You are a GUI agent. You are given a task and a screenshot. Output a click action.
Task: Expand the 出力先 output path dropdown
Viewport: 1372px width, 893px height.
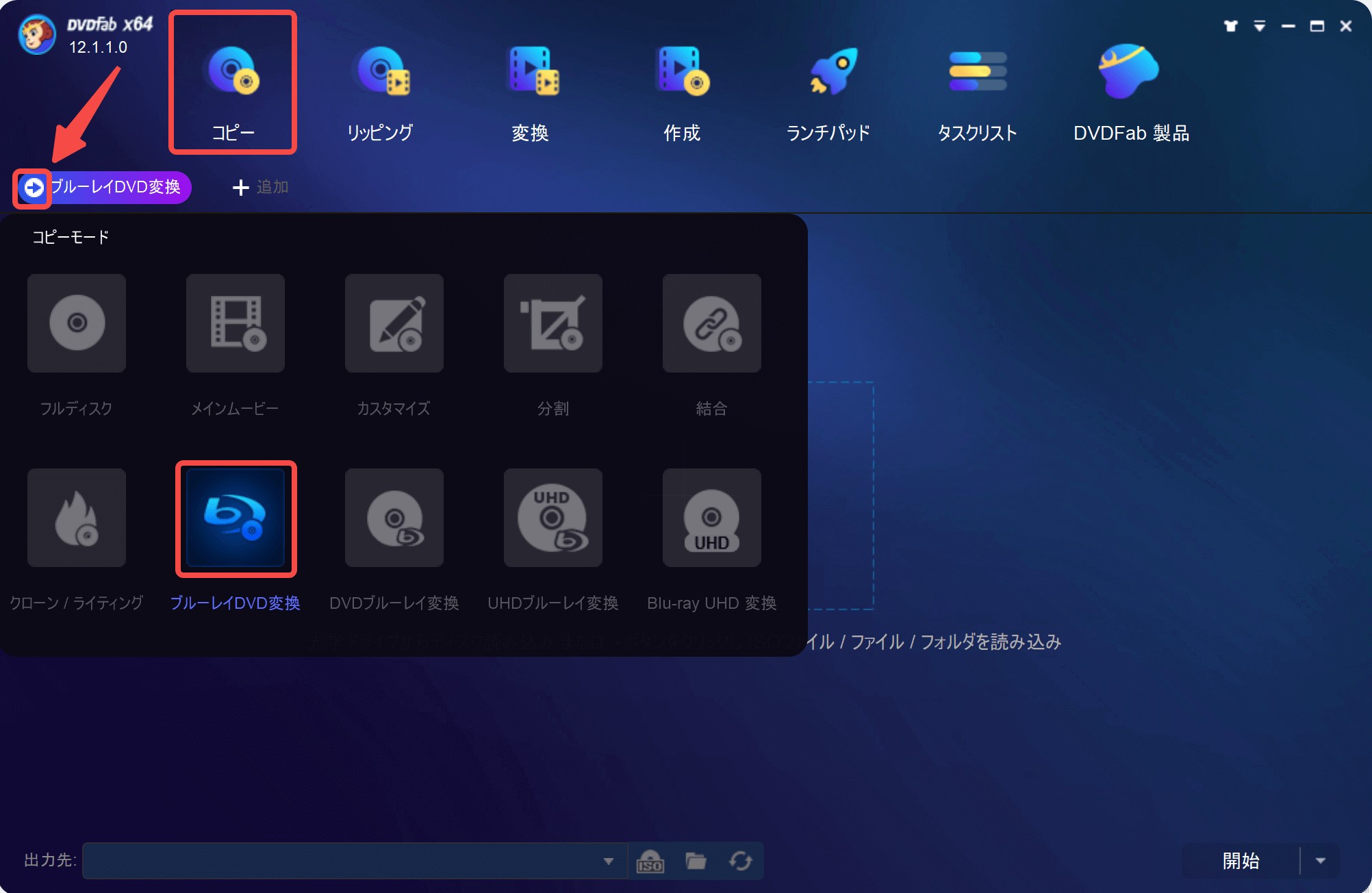(608, 861)
